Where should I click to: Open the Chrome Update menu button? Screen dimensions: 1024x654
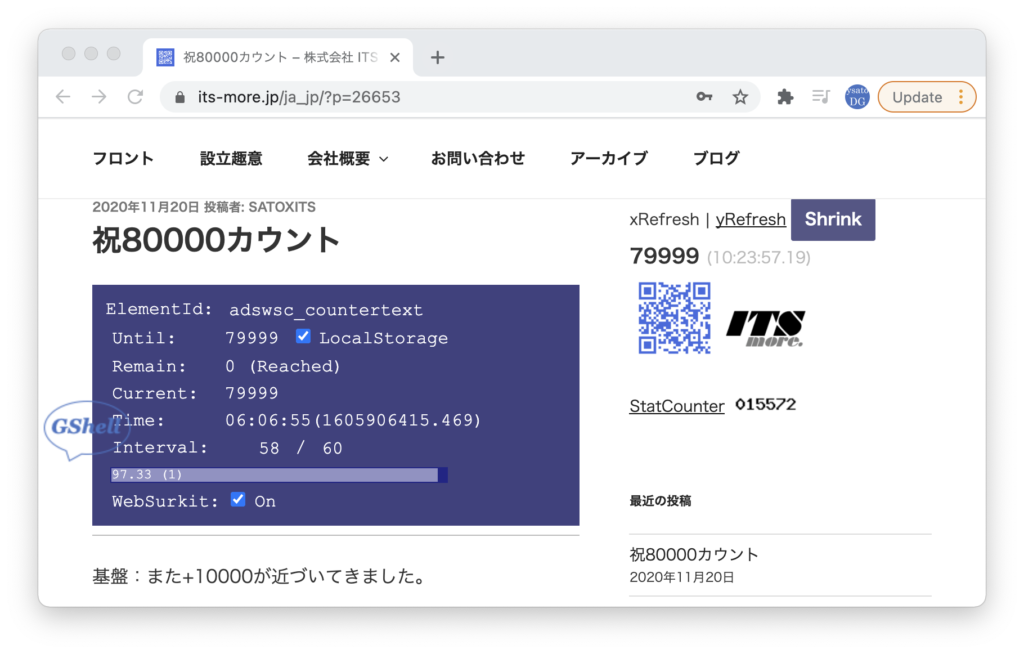point(926,97)
